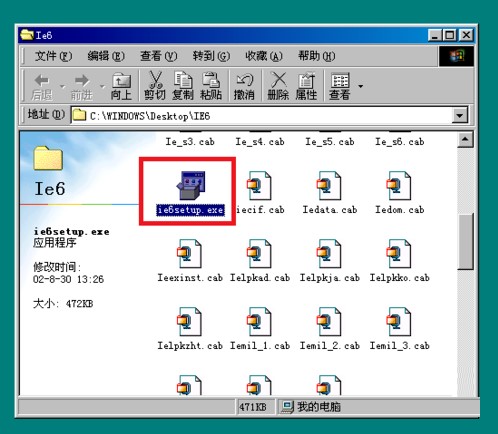This screenshot has width=498, height=434.
Task: Click the Forward (前进) toolbar button
Action: [x=82, y=87]
